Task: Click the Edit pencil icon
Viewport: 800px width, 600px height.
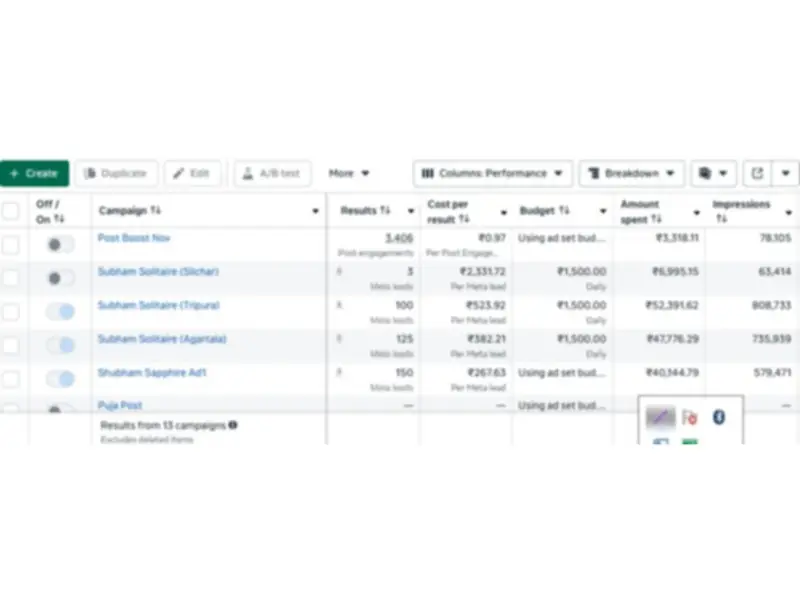Action: click(176, 172)
